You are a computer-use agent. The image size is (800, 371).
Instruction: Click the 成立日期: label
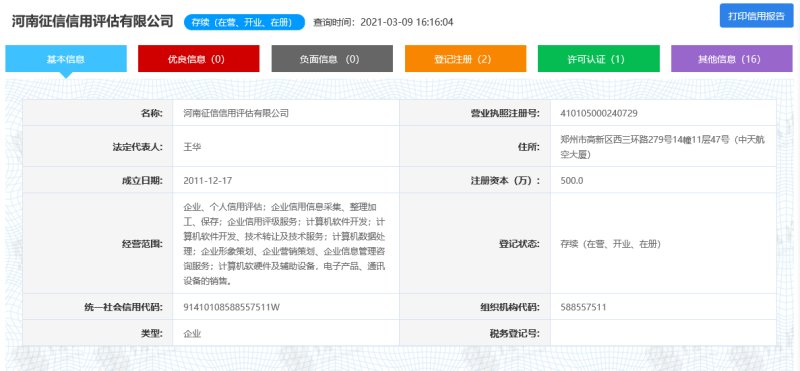(x=142, y=180)
